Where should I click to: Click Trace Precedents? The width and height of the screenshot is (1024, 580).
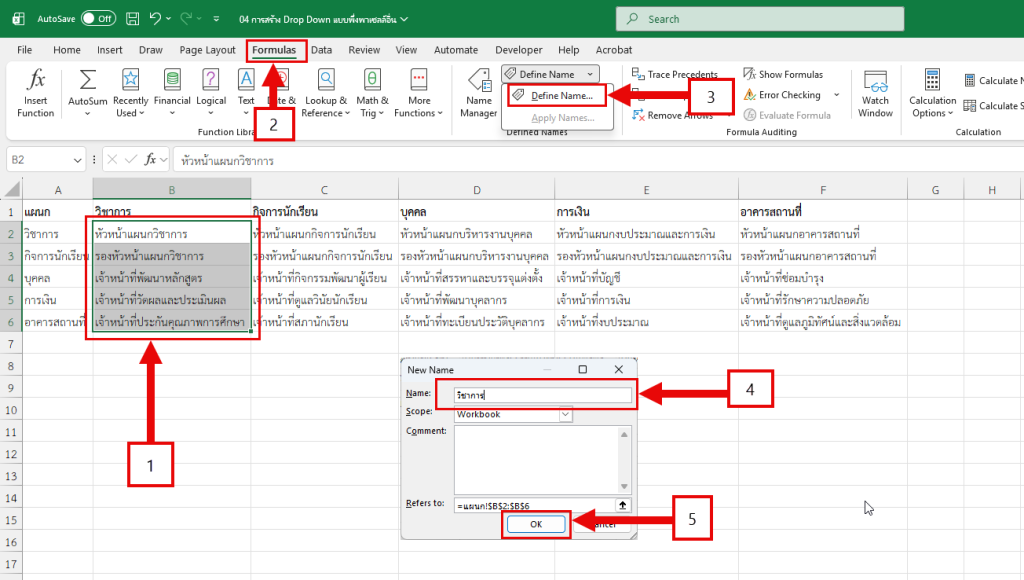tap(675, 74)
